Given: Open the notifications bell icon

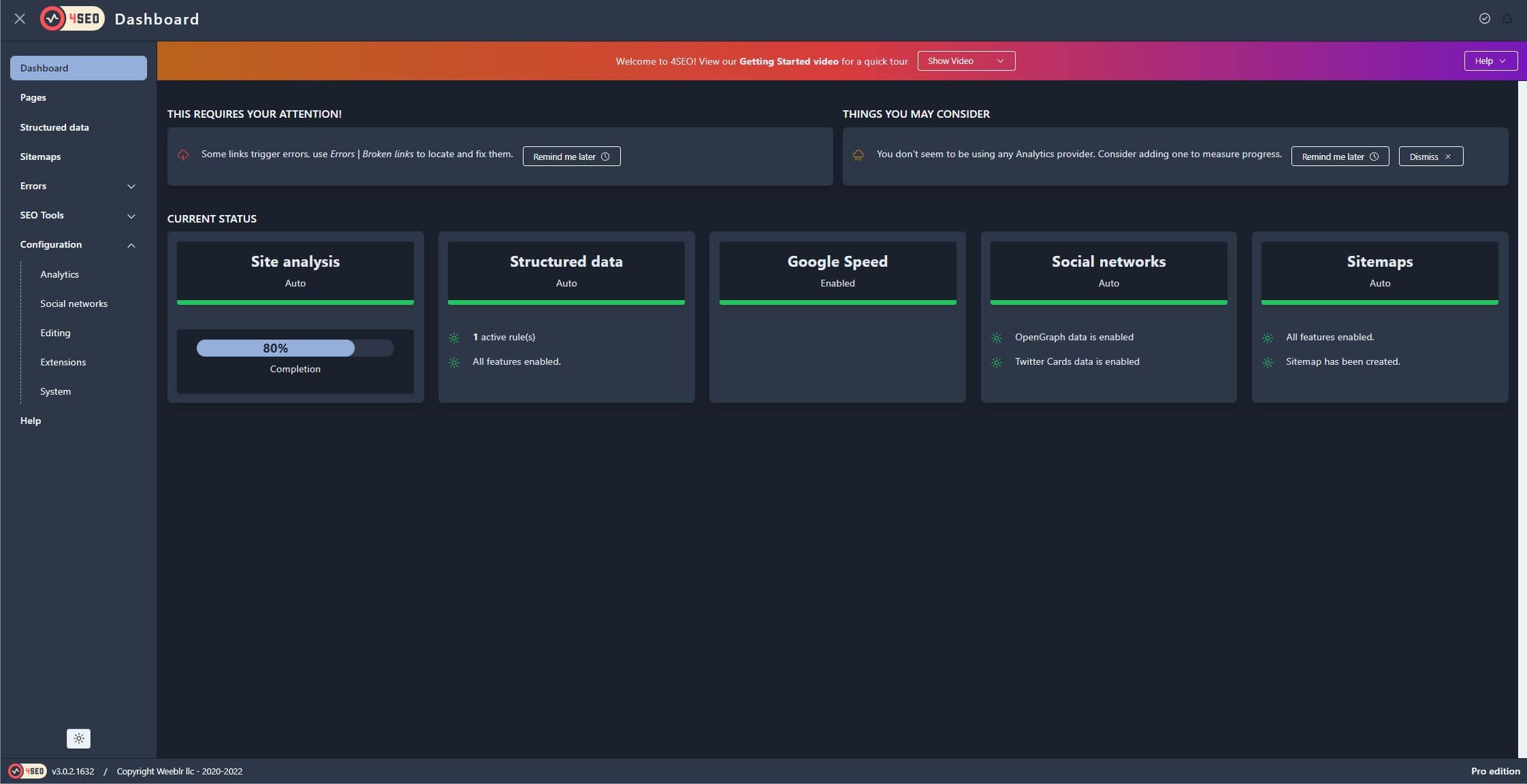Looking at the screenshot, I should [1507, 18].
